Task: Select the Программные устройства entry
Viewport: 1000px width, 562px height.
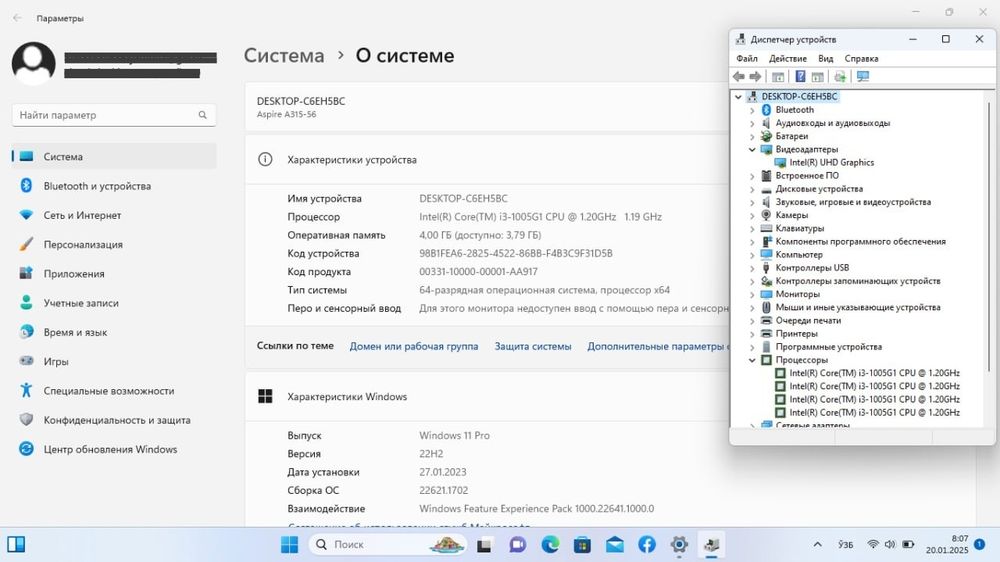Action: tap(828, 346)
